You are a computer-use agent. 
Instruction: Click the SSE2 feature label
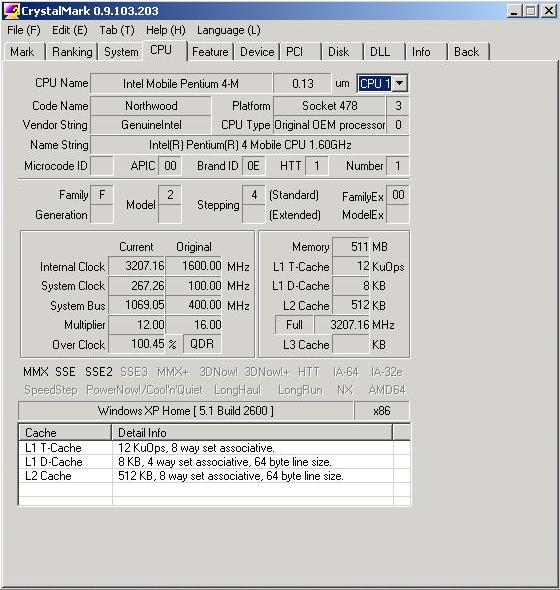coord(99,372)
